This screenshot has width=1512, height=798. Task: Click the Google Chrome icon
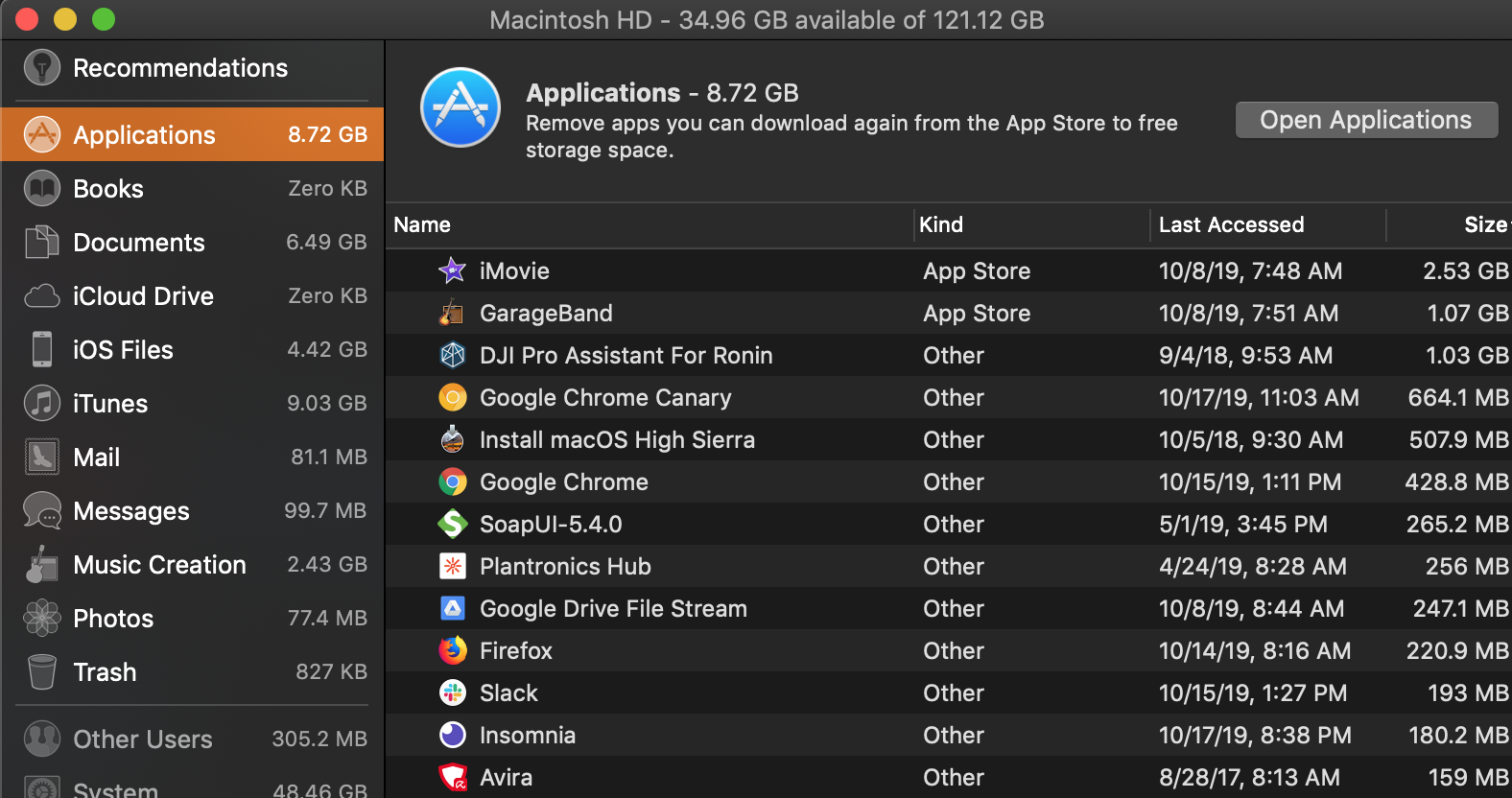(x=452, y=481)
